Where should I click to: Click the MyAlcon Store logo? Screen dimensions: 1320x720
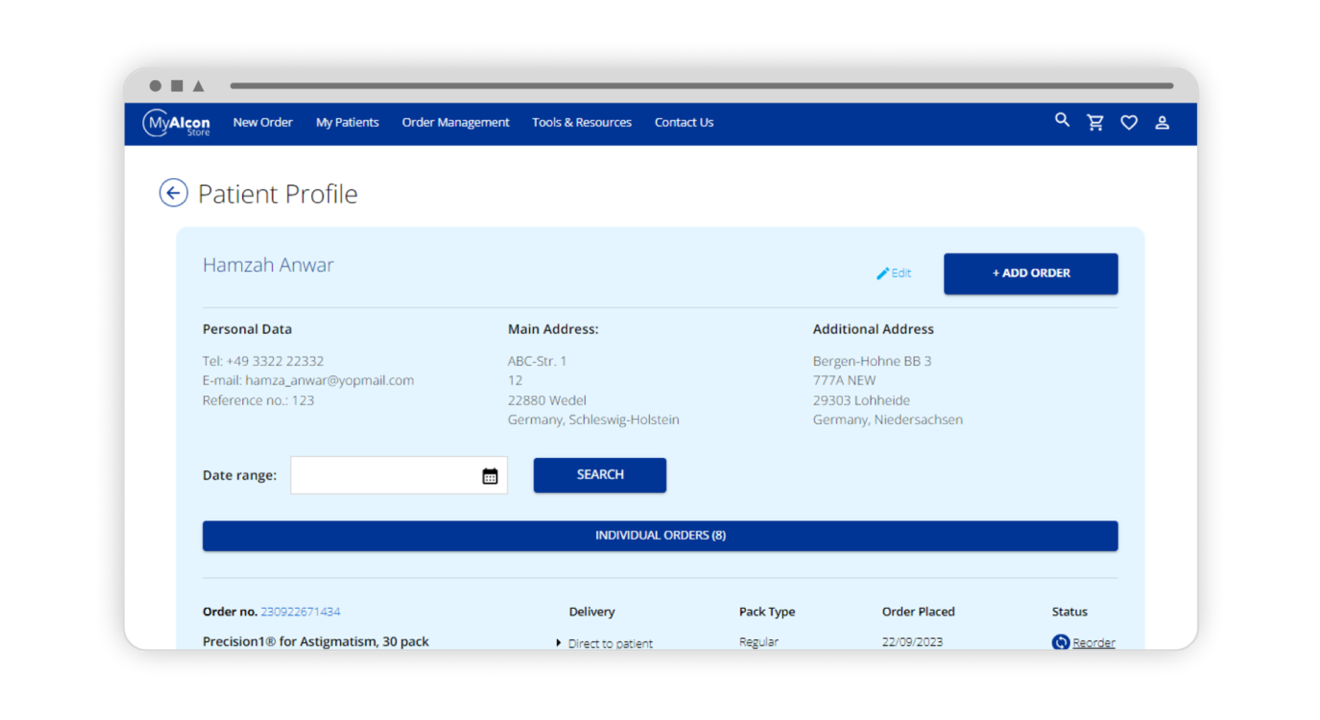point(176,123)
